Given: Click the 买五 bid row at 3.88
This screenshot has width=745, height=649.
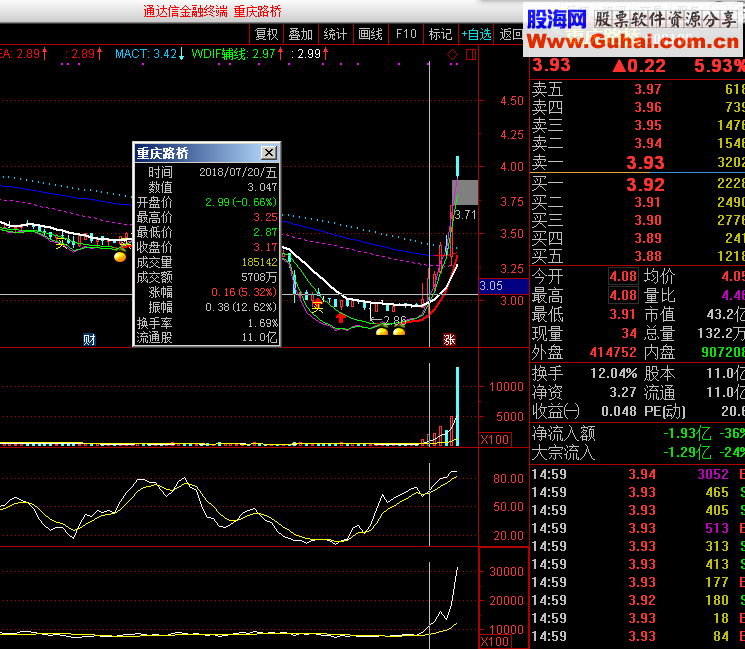Looking at the screenshot, I should coord(637,257).
